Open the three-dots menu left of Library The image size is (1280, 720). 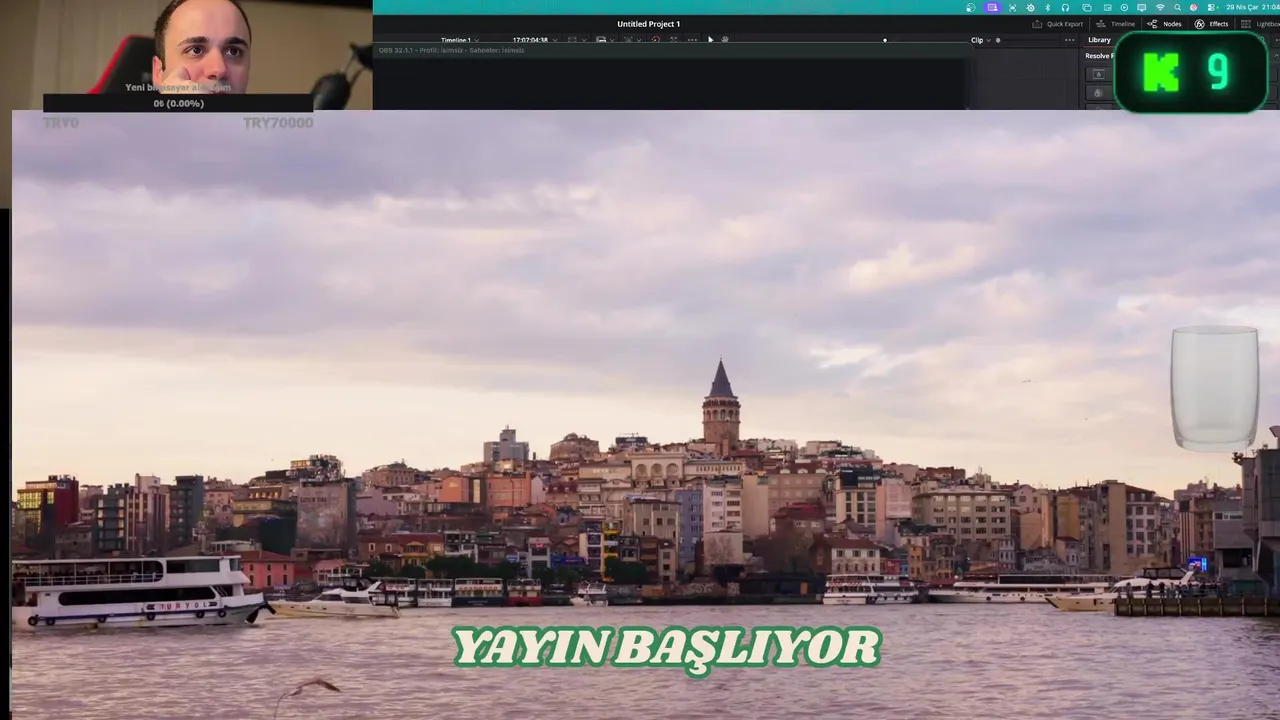[x=1069, y=40]
